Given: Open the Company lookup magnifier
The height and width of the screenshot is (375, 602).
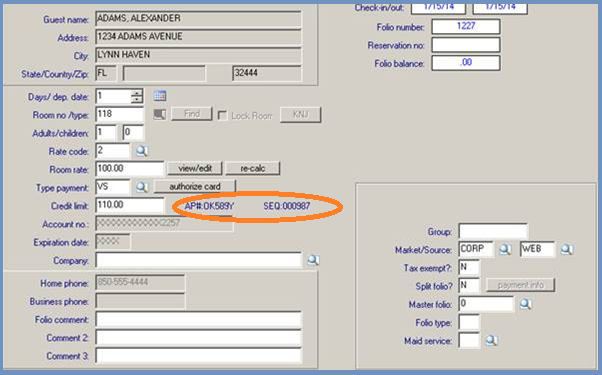Looking at the screenshot, I should click(x=313, y=260).
